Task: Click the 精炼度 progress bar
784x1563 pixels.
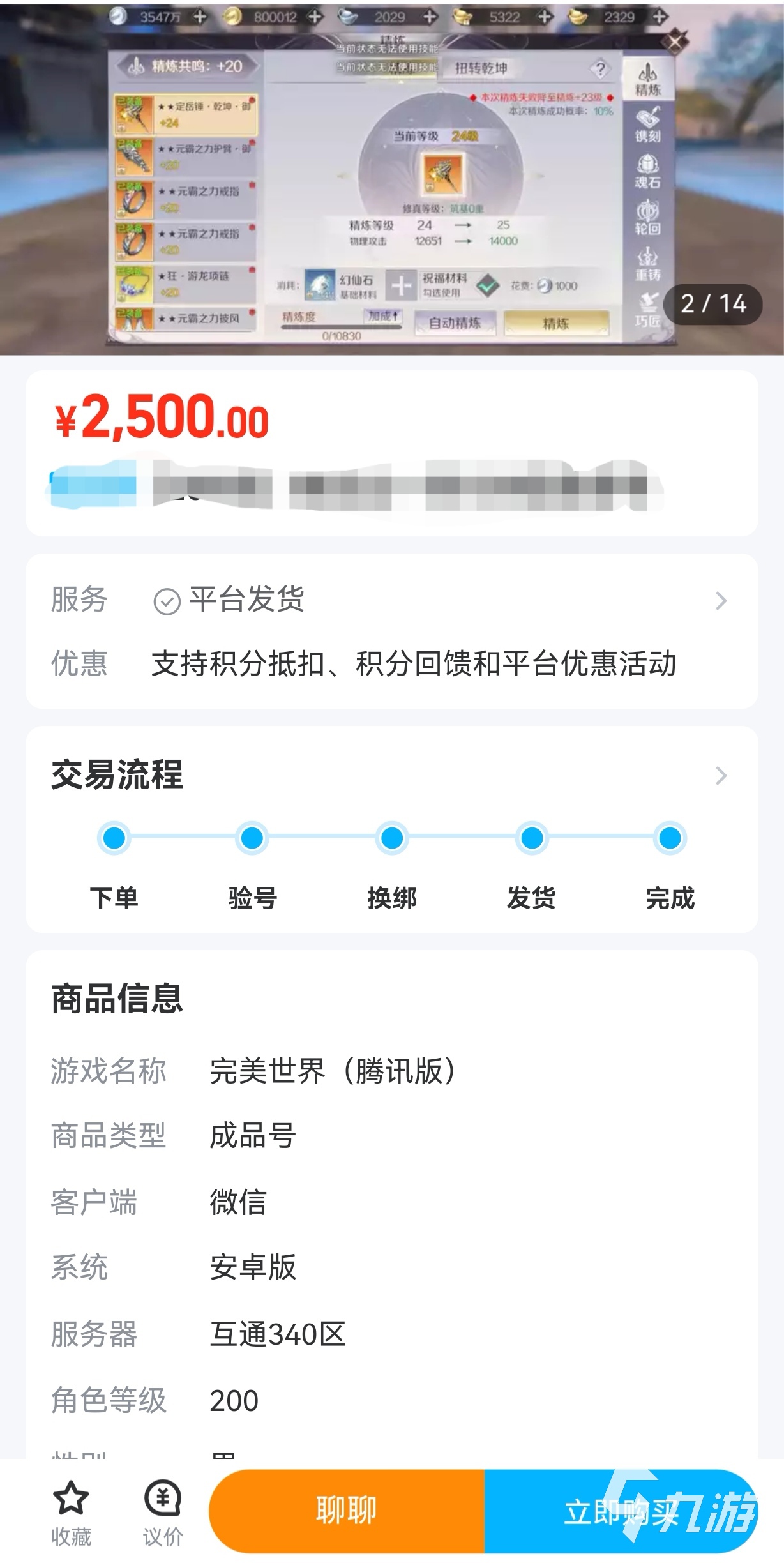Action: coord(342,327)
